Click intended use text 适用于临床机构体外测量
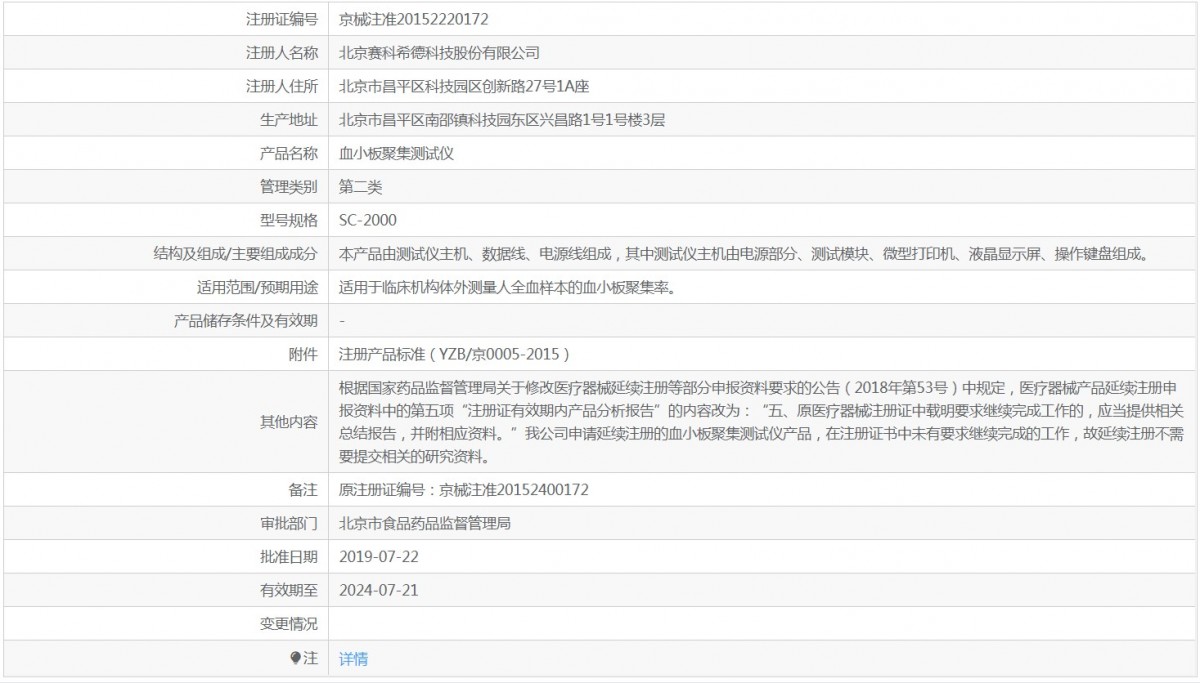Image resolution: width=1200 pixels, height=683 pixels. coord(510,287)
